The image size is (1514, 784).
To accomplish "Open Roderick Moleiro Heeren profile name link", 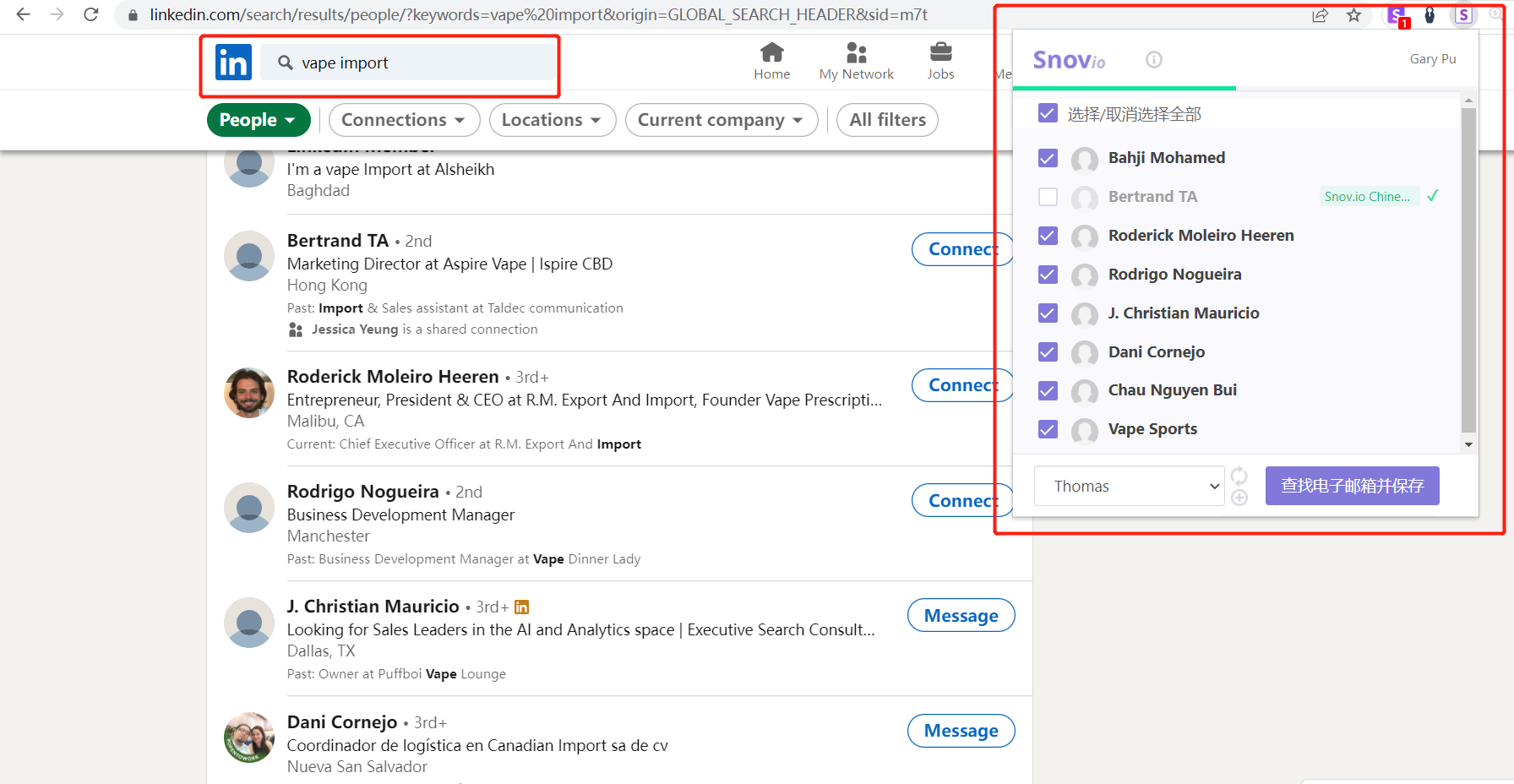I will coord(393,377).
